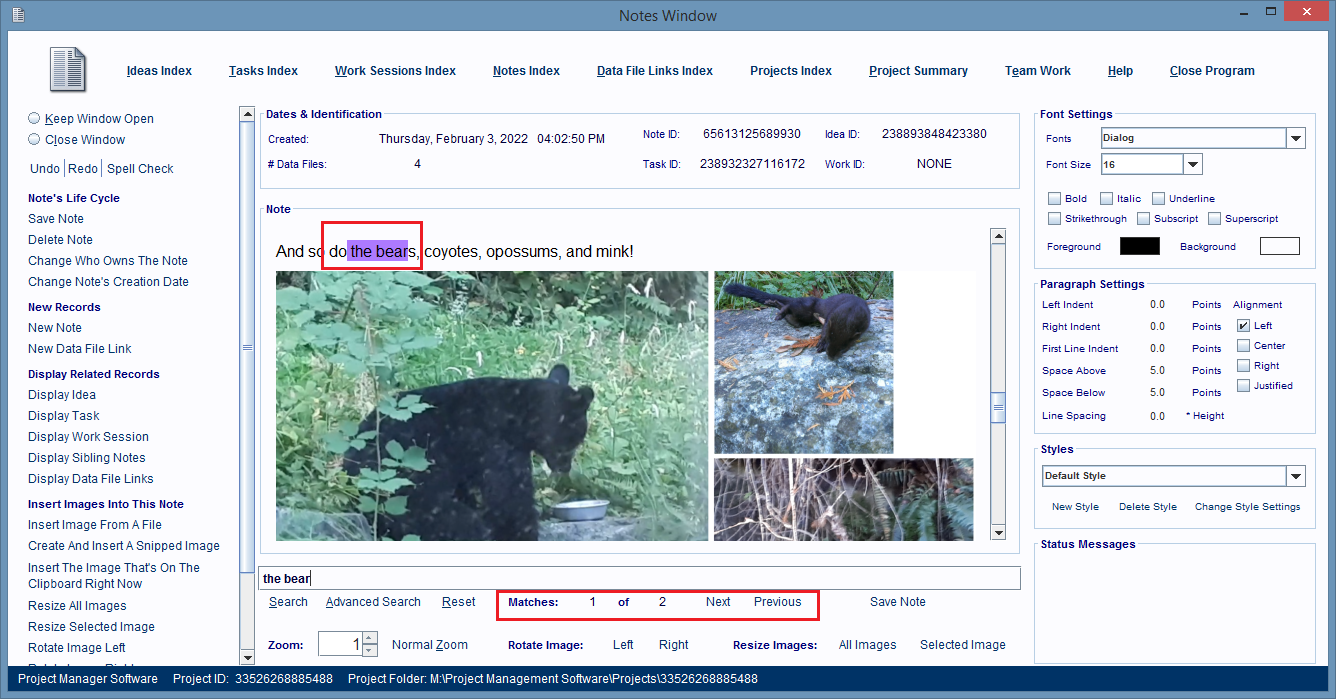Click Spell Check in left panel
Screen dimensions: 1336x699
(x=140, y=169)
